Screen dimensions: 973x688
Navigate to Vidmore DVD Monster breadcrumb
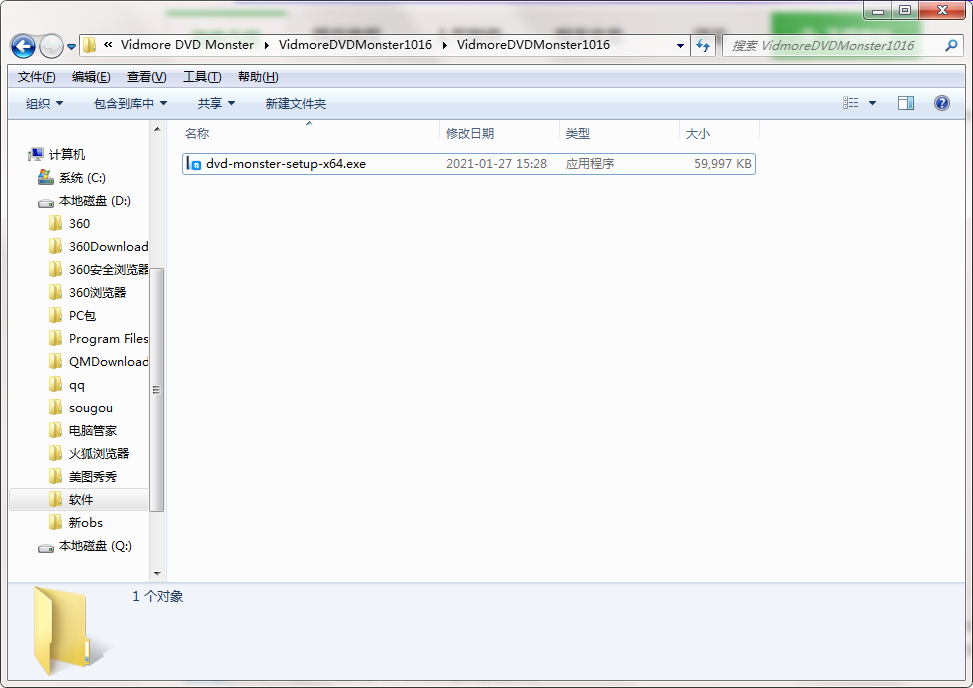click(187, 45)
